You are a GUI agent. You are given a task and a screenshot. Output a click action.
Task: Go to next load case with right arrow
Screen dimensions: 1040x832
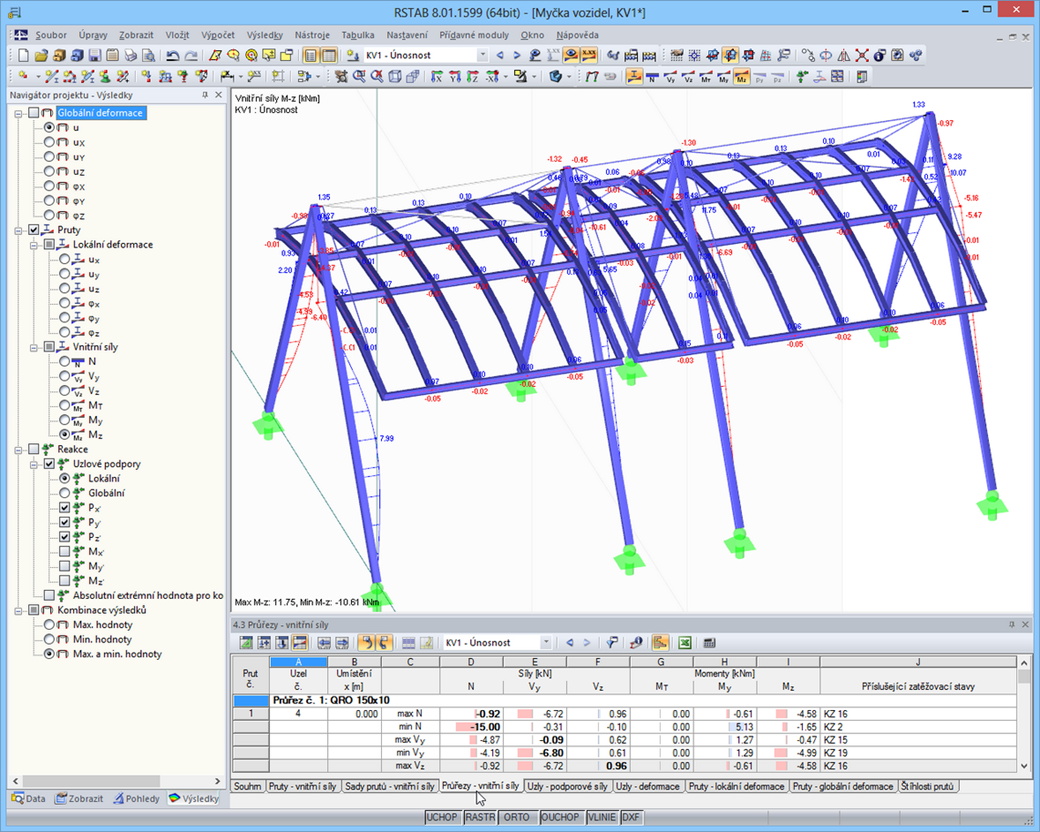pyautogui.click(x=517, y=55)
